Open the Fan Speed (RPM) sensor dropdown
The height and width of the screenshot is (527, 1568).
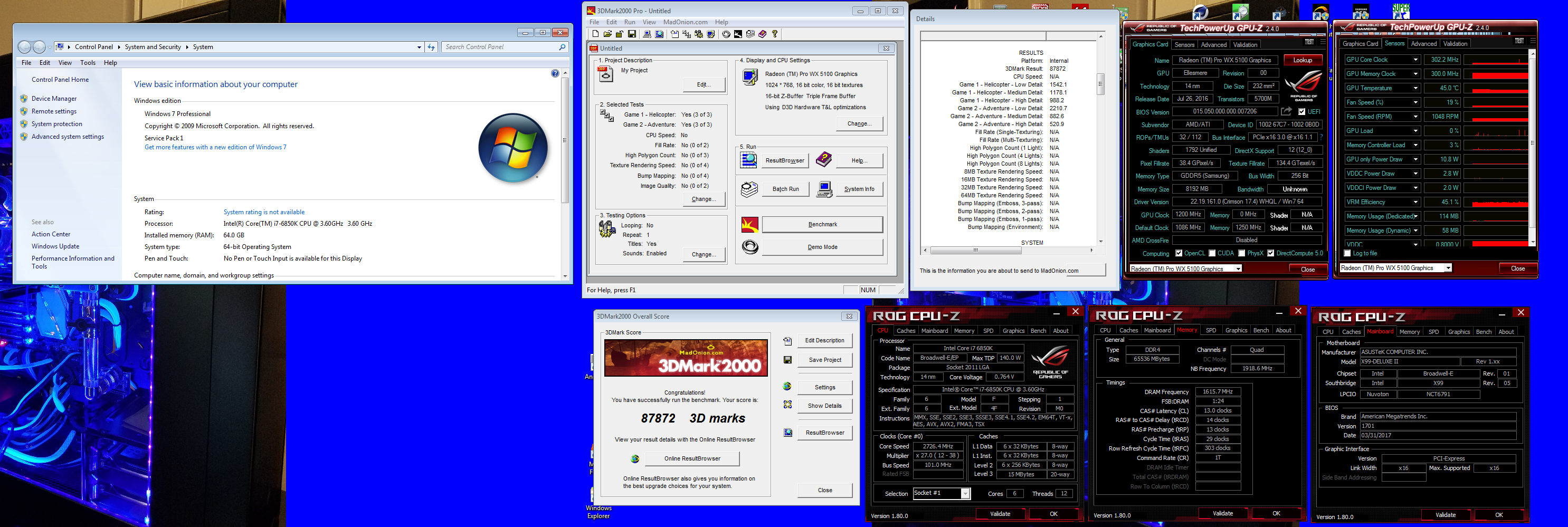(x=1415, y=116)
